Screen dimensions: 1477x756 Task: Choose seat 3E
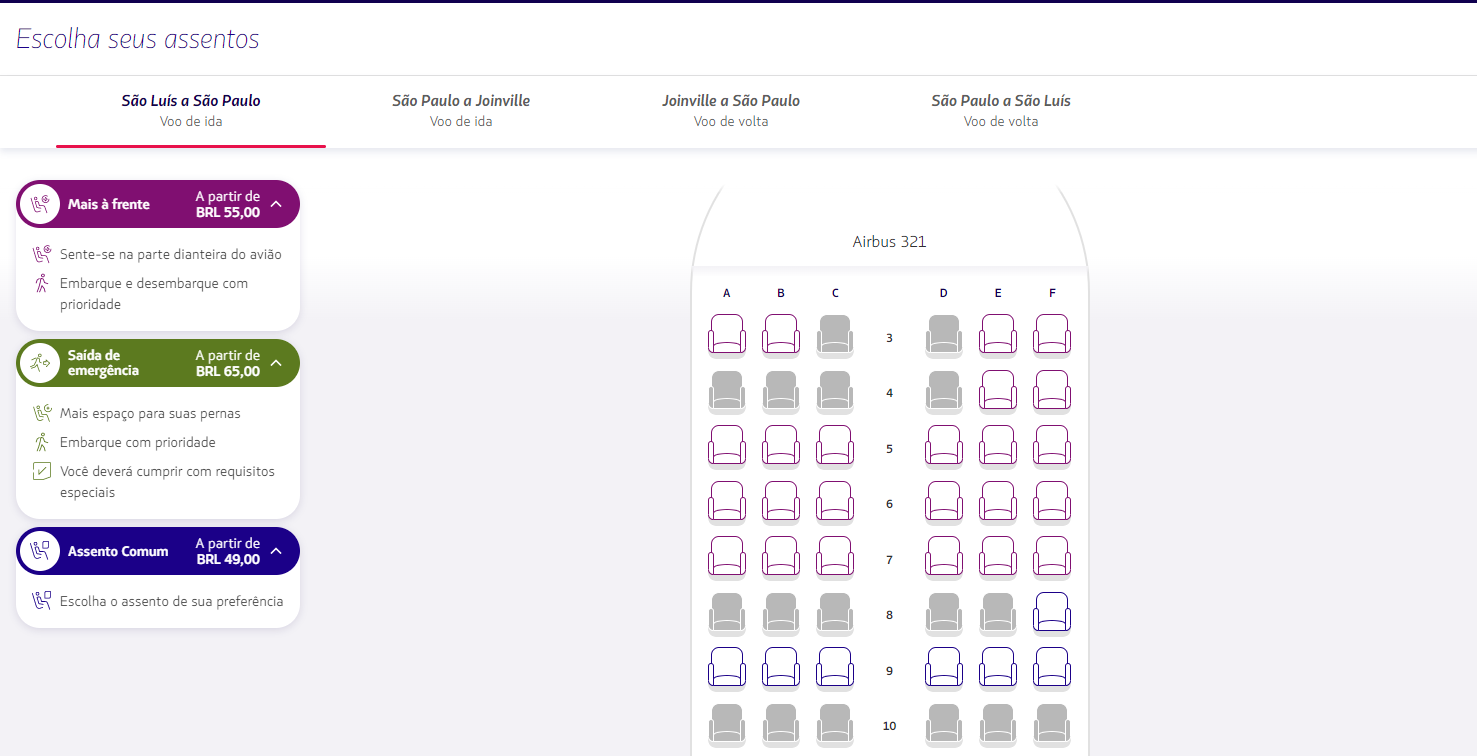[x=998, y=335]
